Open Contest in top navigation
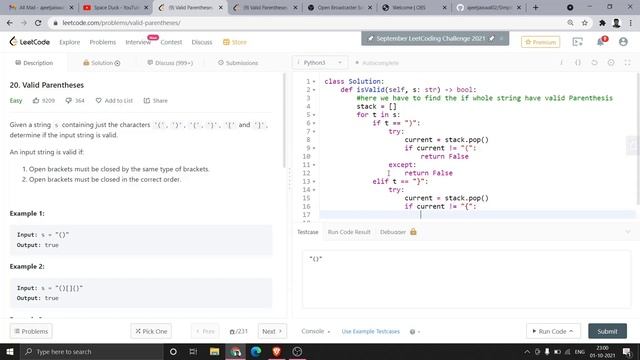The height and width of the screenshot is (360, 640). (171, 42)
